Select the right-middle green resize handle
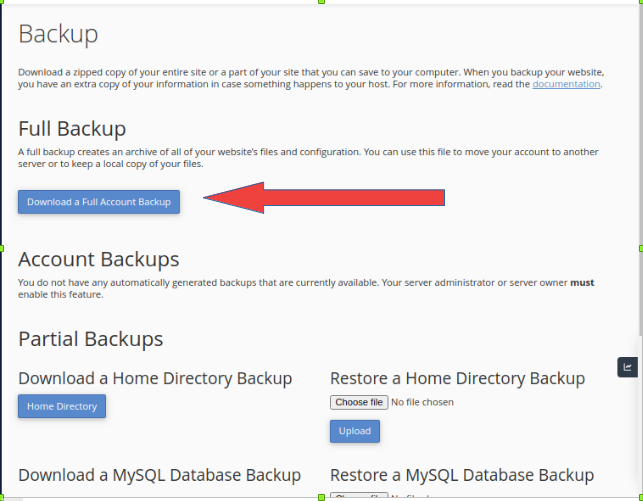 (640, 248)
